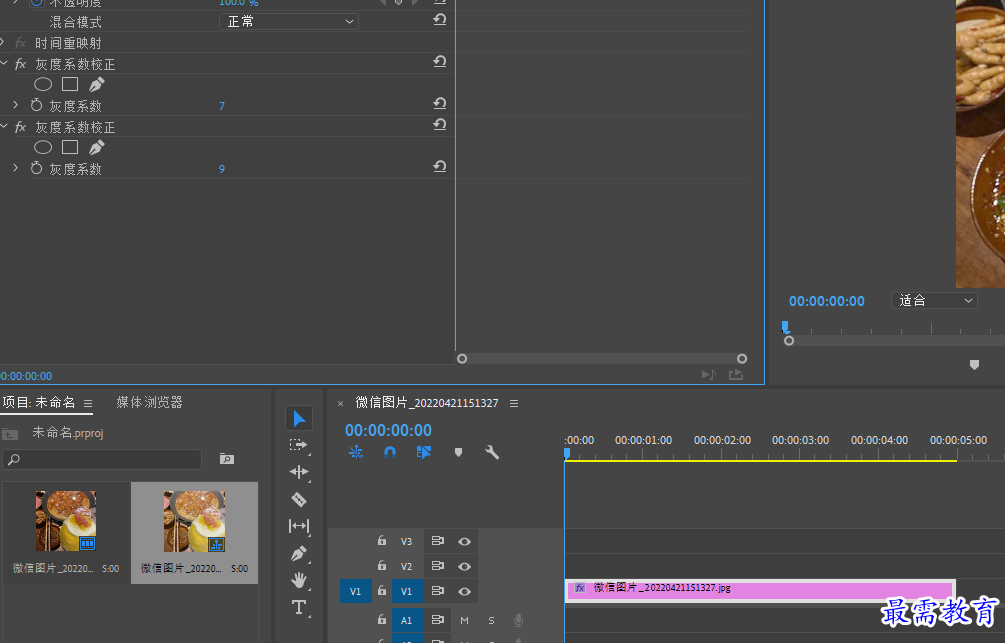The image size is (1005, 643).
Task: Toggle animation stopwatch for gamma 9
Action: tap(37, 168)
